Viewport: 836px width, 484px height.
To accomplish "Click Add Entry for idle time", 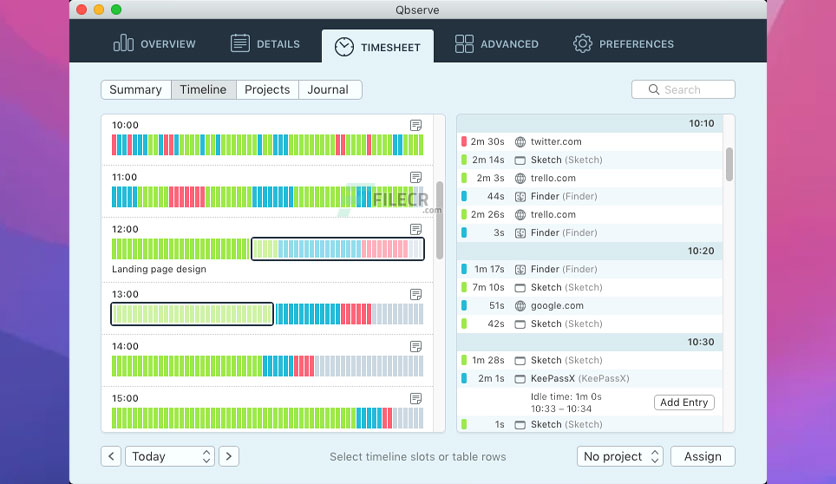I will [x=684, y=402].
